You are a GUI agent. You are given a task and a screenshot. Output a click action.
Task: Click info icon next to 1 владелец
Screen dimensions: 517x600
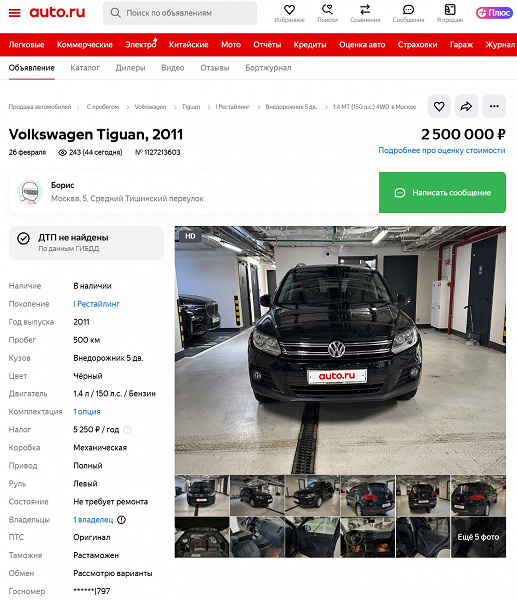click(121, 520)
